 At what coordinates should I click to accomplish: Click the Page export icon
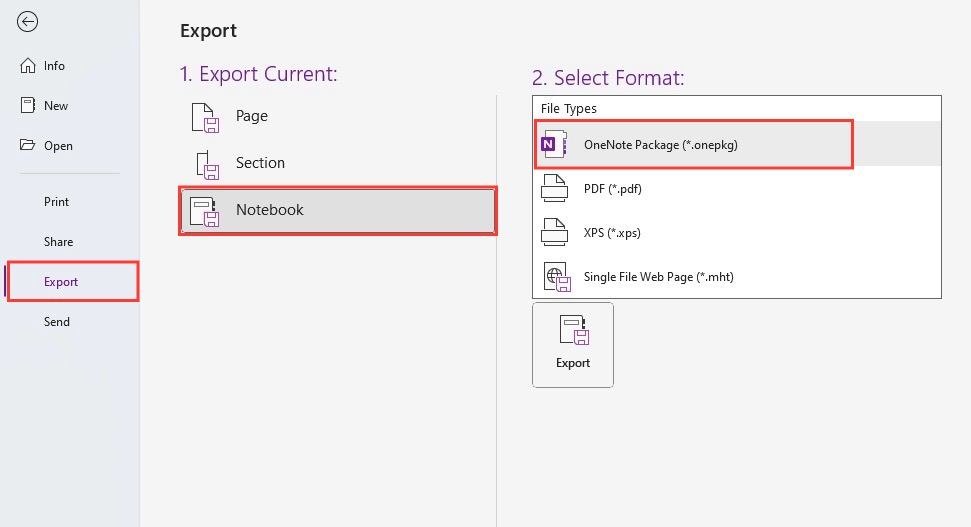(x=205, y=118)
